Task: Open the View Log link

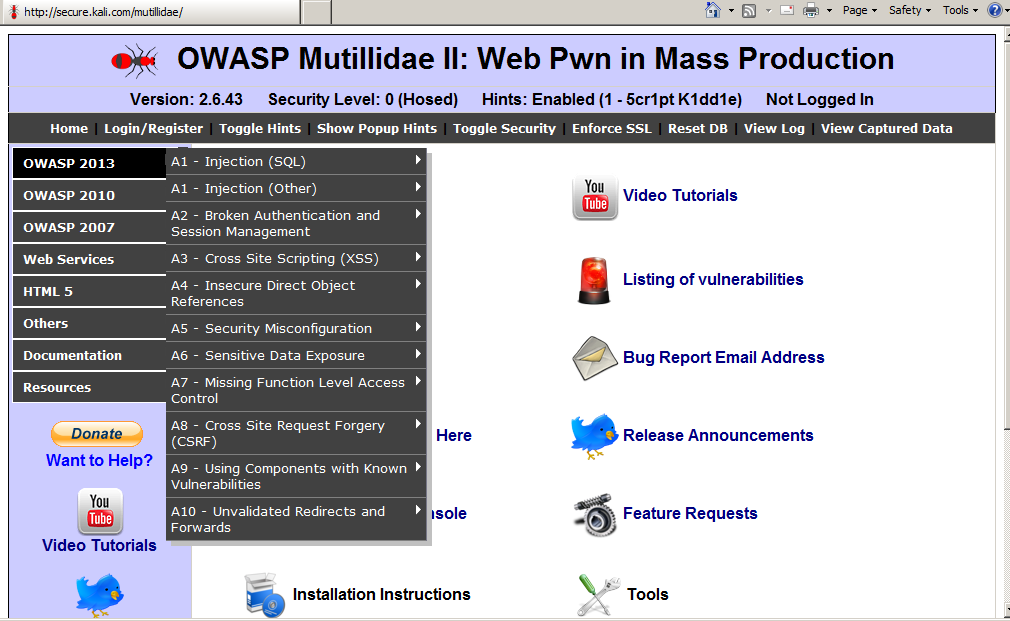Action: tap(774, 129)
